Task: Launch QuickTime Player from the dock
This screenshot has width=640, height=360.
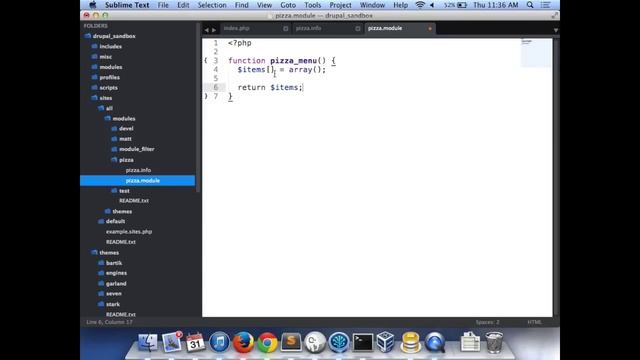Action: click(435, 342)
